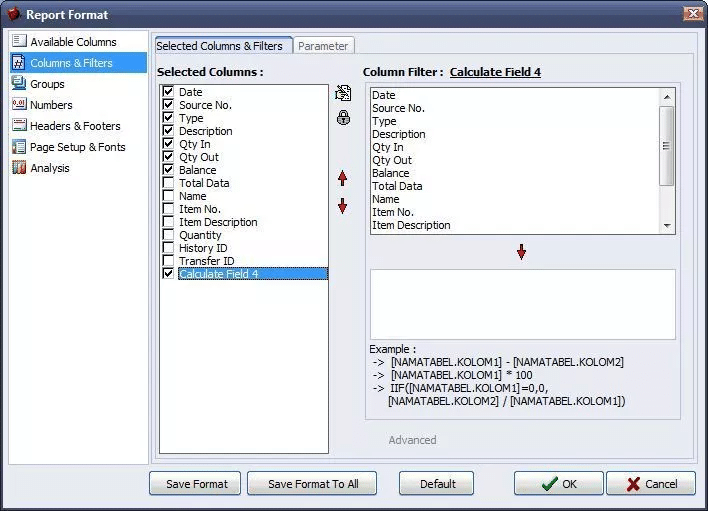
Task: Uncheck the Source No. column checkbox
Action: pos(168,104)
